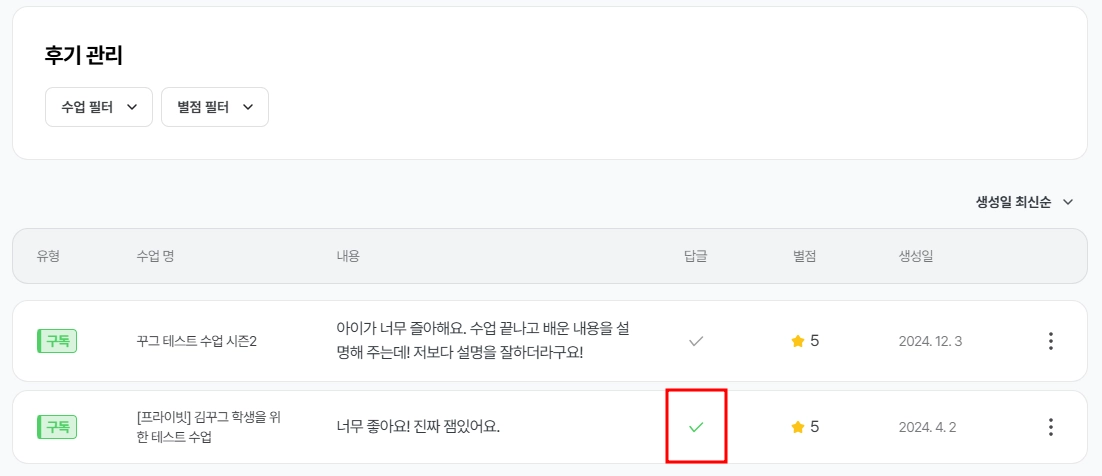Viewport: 1102px width, 476px height.
Task: Open the 수업 필터 dropdown
Action: (x=99, y=107)
